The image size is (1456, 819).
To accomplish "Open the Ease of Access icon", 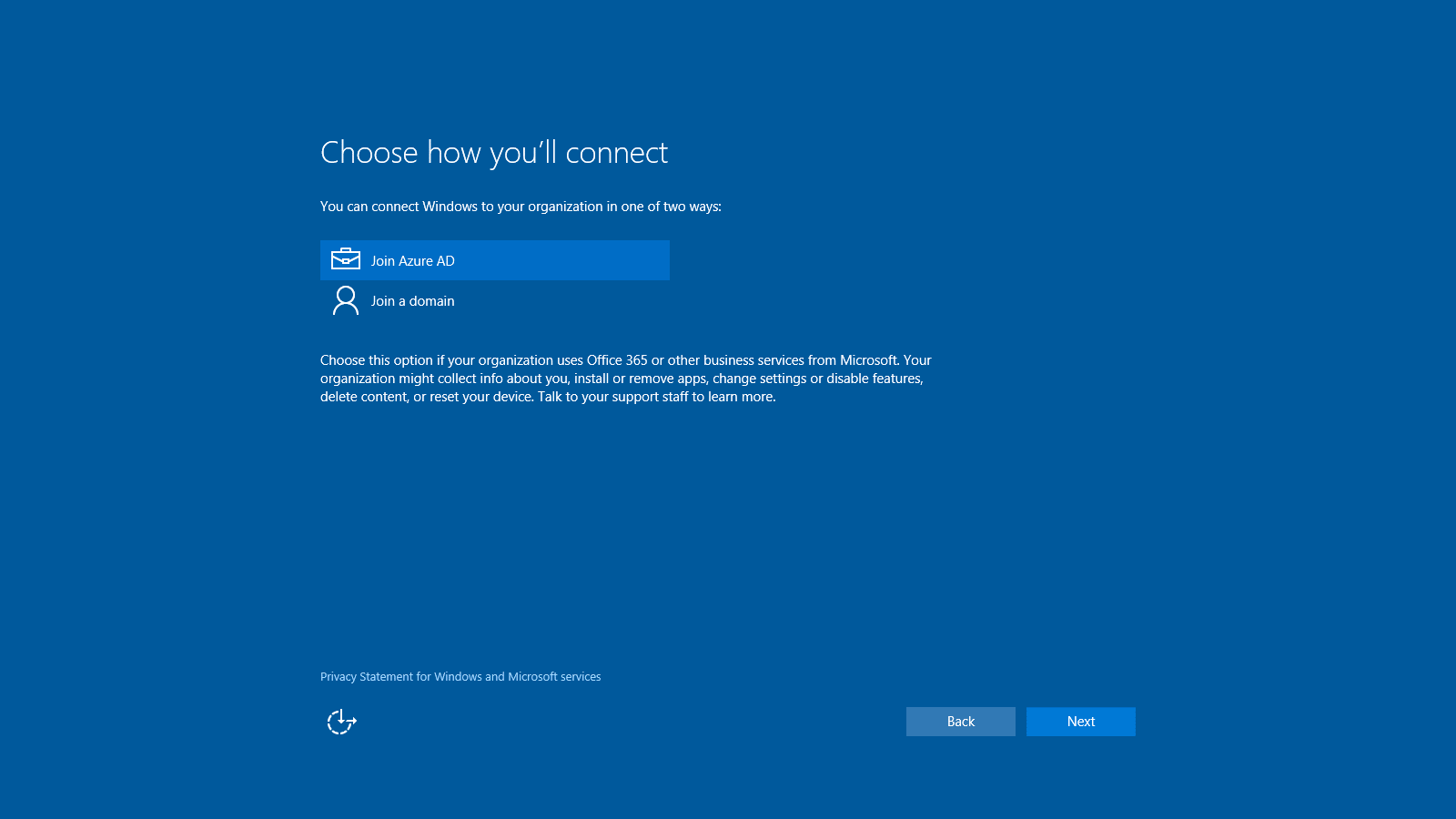I will coord(341,722).
